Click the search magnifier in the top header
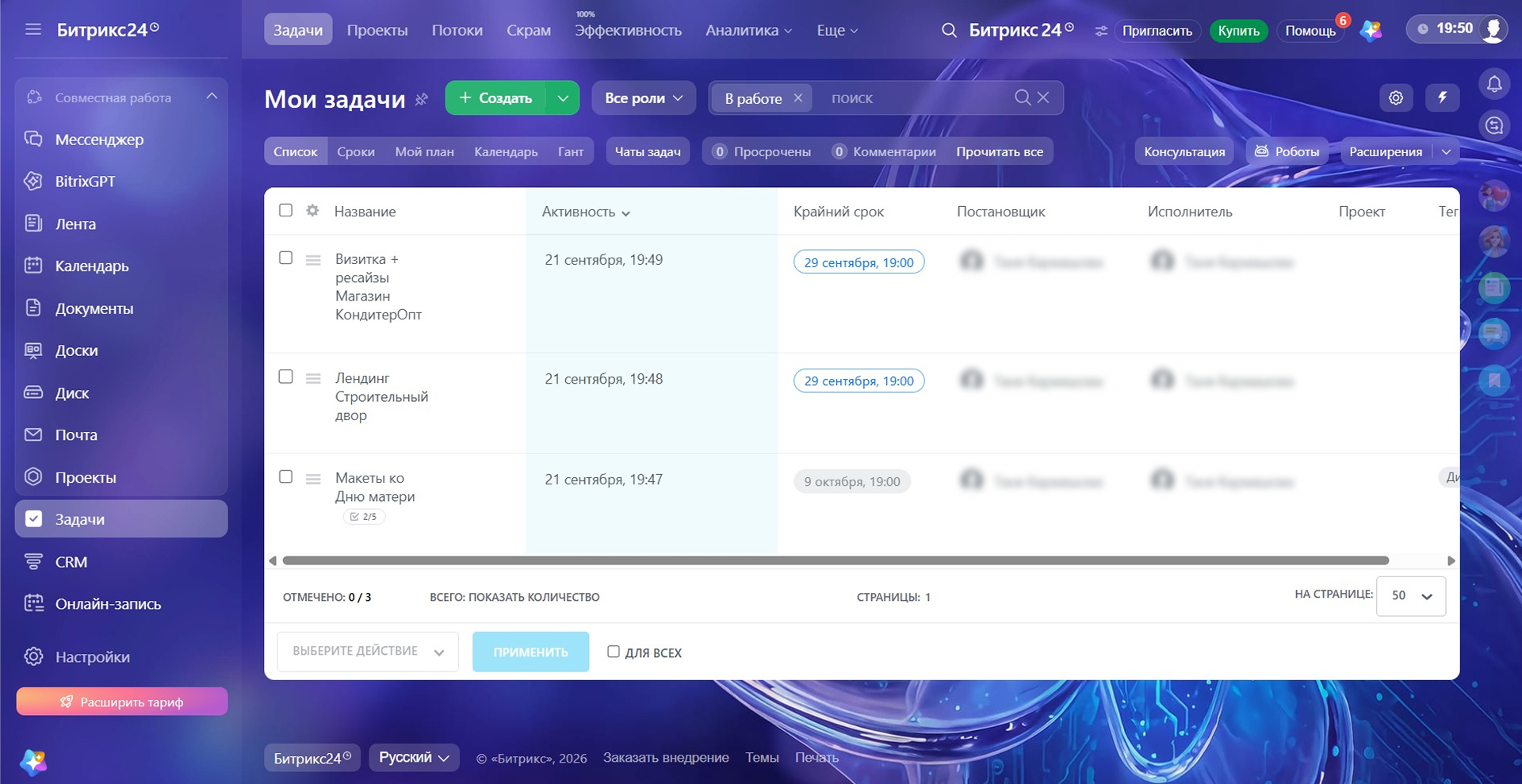Viewport: 1522px width, 784px height. 949,30
